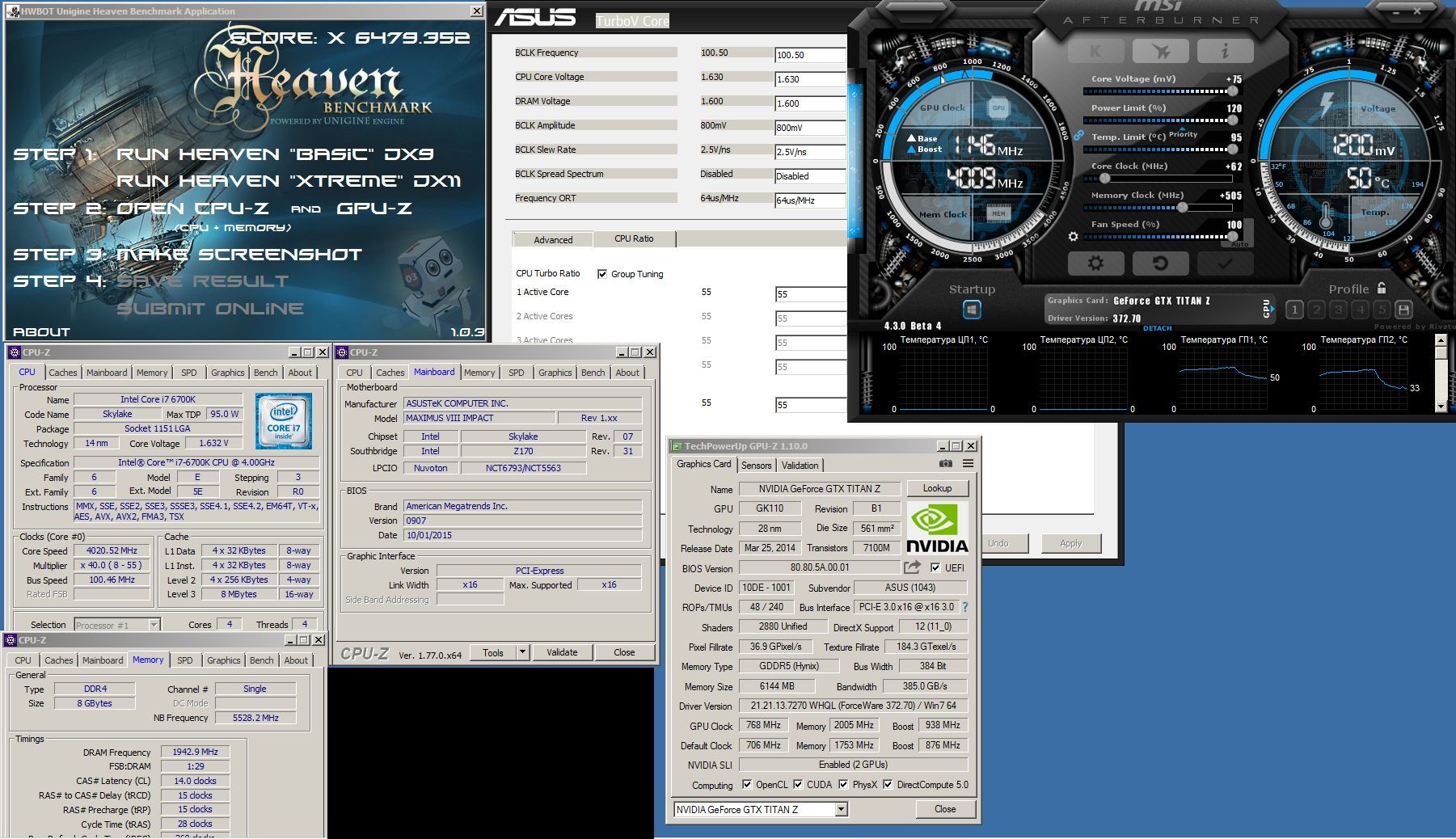Click the reset arrow button in Afterburner
Image resolution: width=1456 pixels, height=839 pixels.
point(1160,264)
